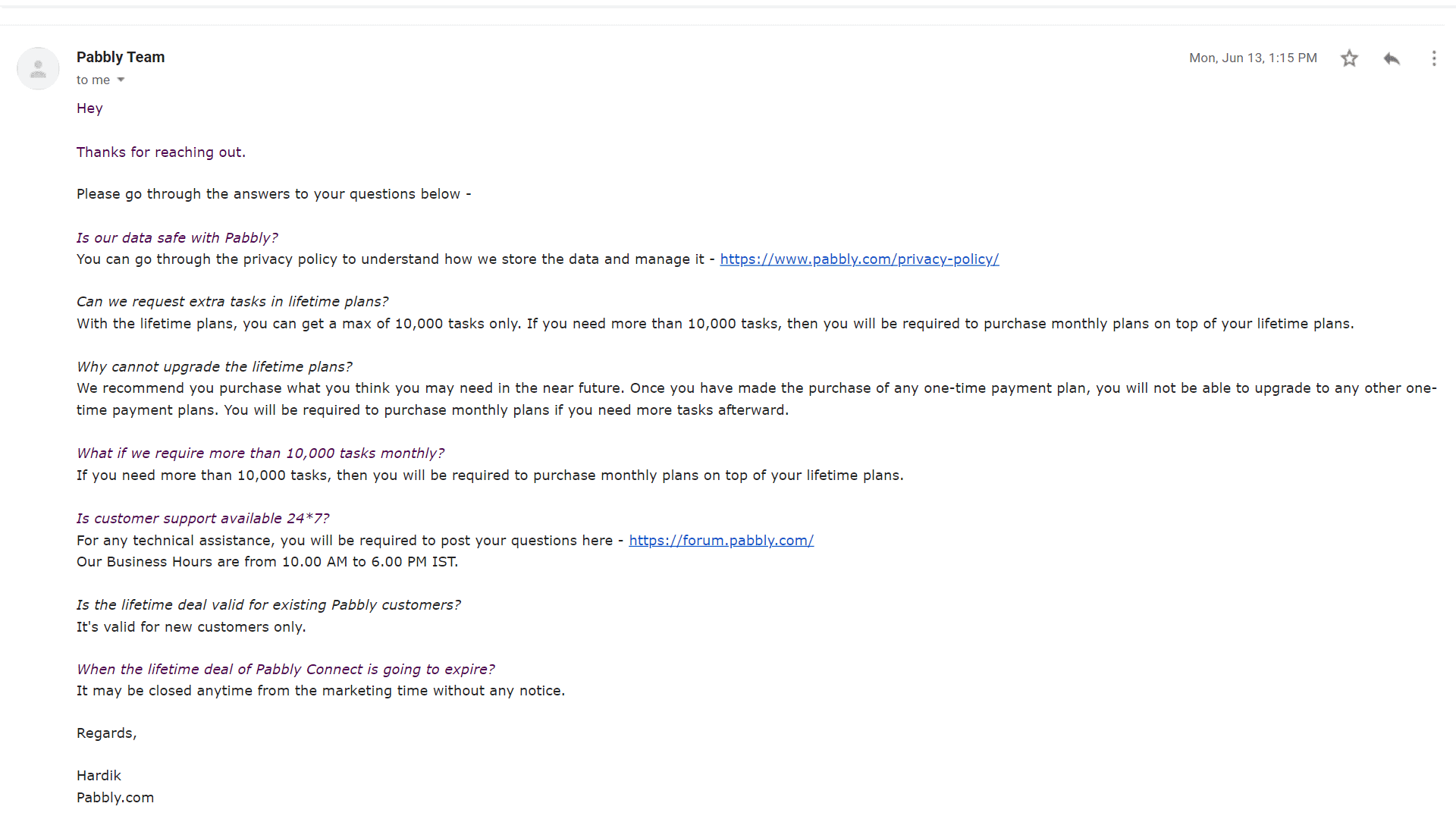Image resolution: width=1456 pixels, height=819 pixels.
Task: Click "Why cannot upgrade the lifetime plans?" heading
Action: tap(215, 367)
